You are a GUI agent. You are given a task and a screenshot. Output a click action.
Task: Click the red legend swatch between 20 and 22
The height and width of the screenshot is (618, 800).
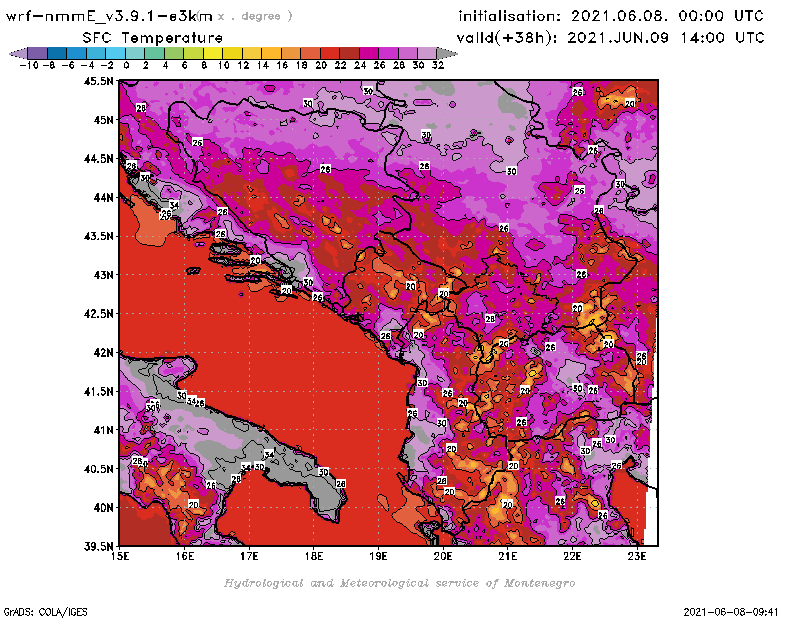coord(330,53)
